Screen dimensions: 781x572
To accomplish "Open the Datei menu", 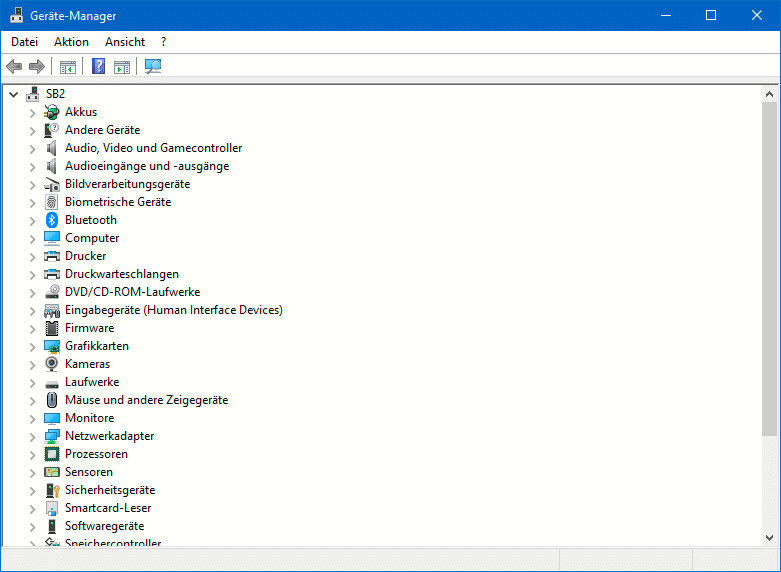I will (x=24, y=42).
